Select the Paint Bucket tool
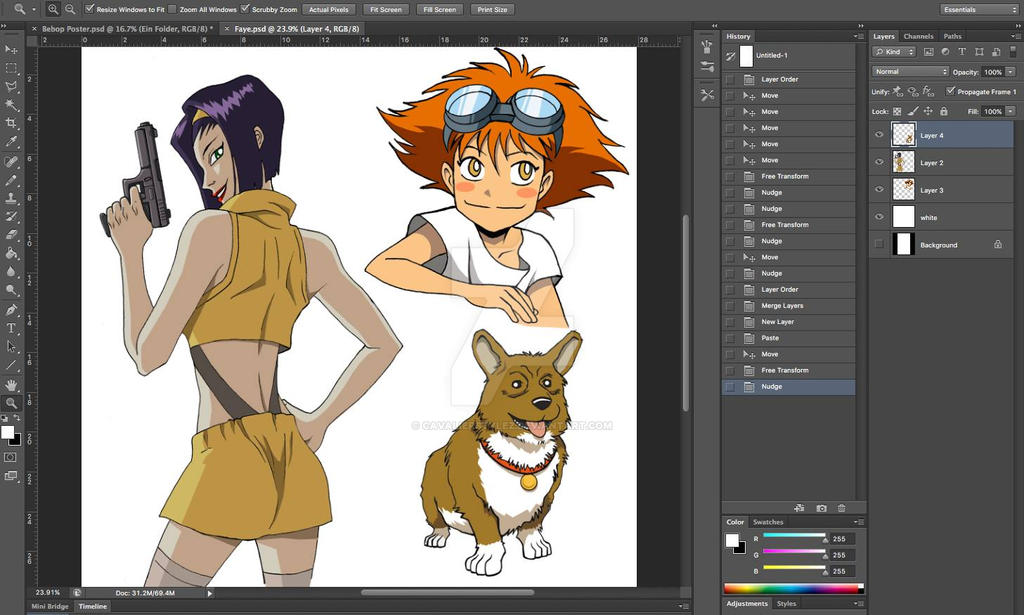The height and width of the screenshot is (615, 1024). coord(11,253)
